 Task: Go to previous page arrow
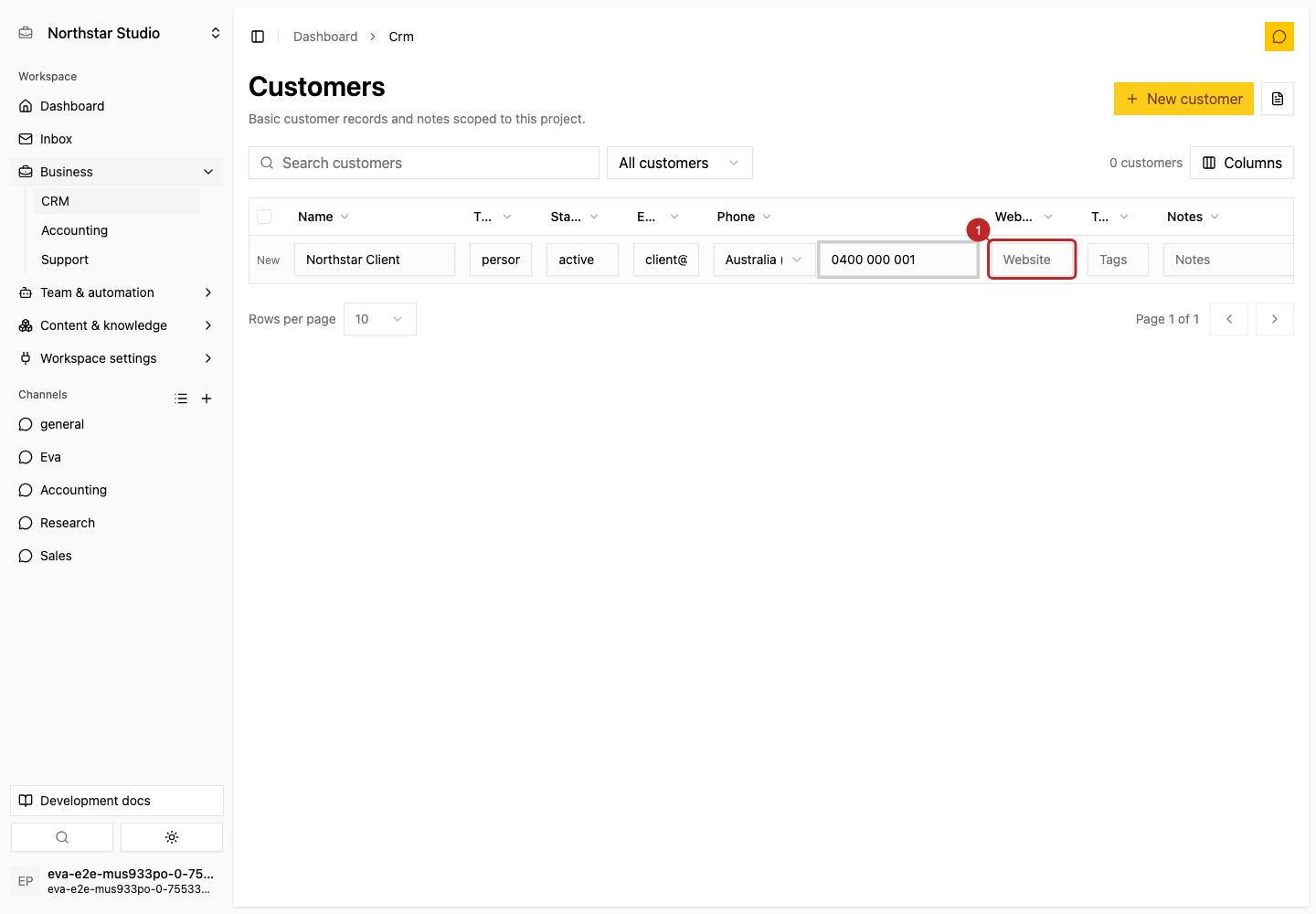coord(1229,319)
